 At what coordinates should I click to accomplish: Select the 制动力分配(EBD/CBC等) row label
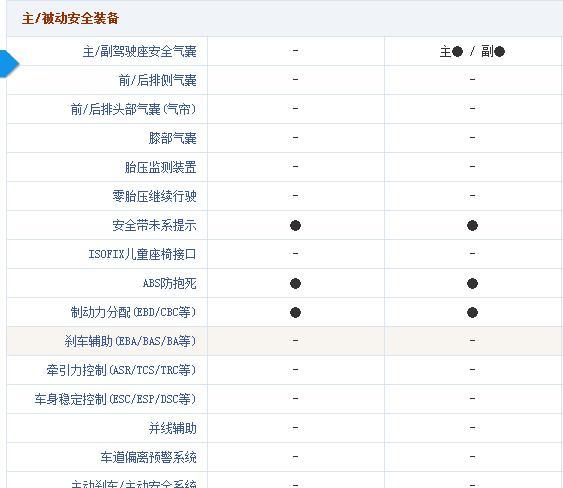pyautogui.click(x=134, y=312)
